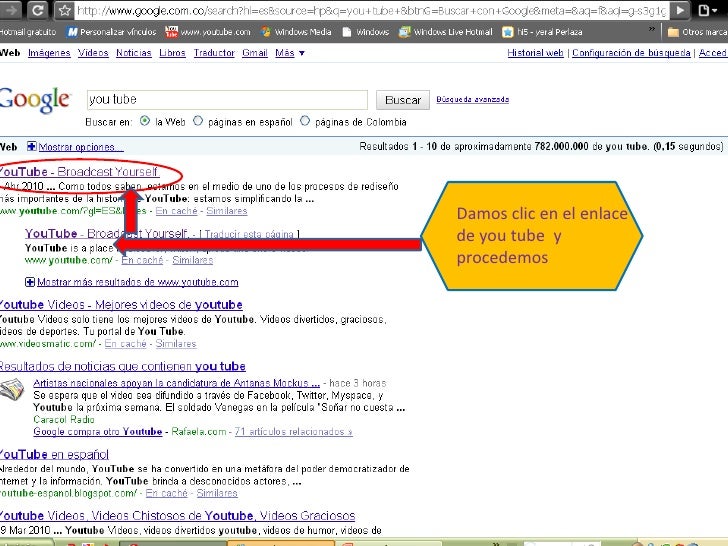Open 'Resultados de noticias que contienen you tube'
Screen dimensions: 728x546
[123, 366]
